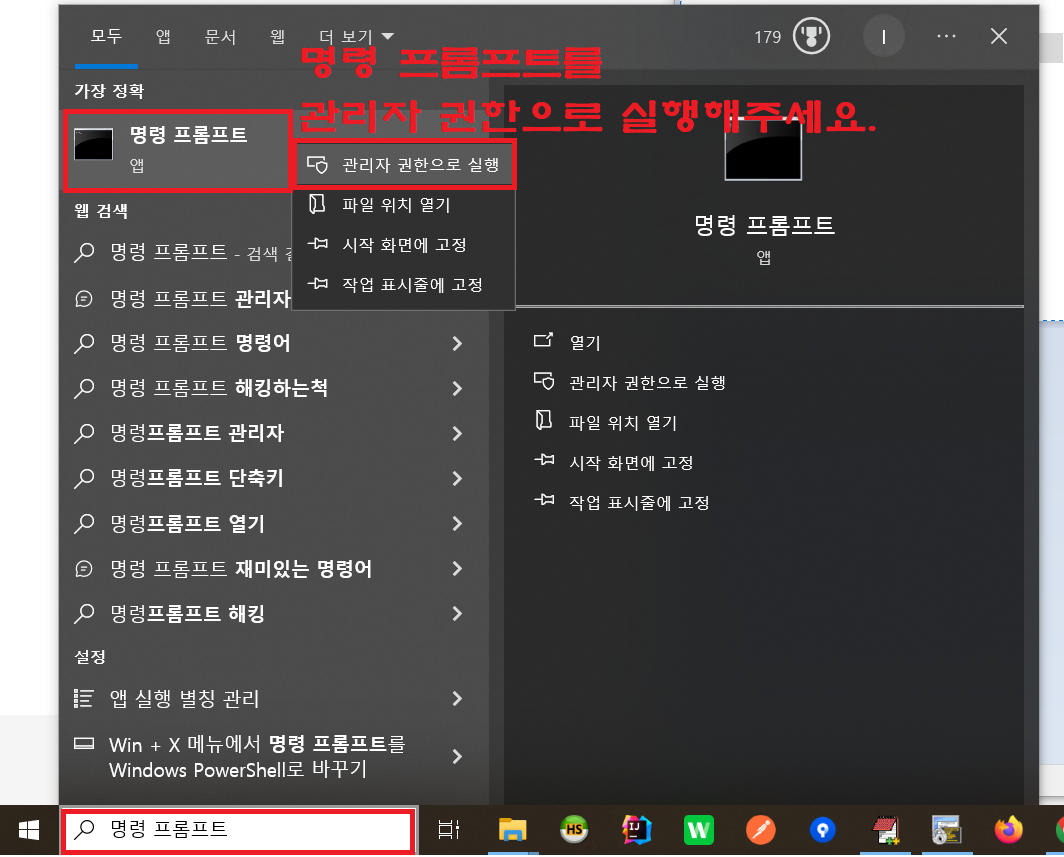The image size is (1064, 857).
Task: Choose 관리자 권한으로 실행 in context menu
Action: click(405, 165)
